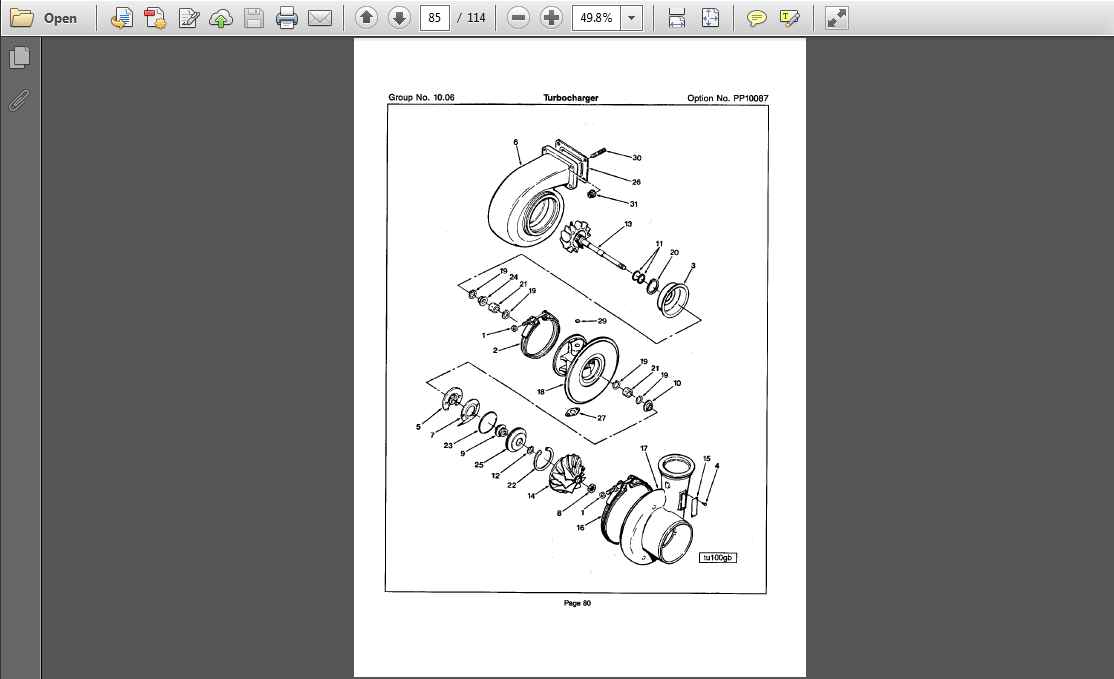Click part number 6 label in diagram
The height and width of the screenshot is (679, 1114).
click(516, 142)
